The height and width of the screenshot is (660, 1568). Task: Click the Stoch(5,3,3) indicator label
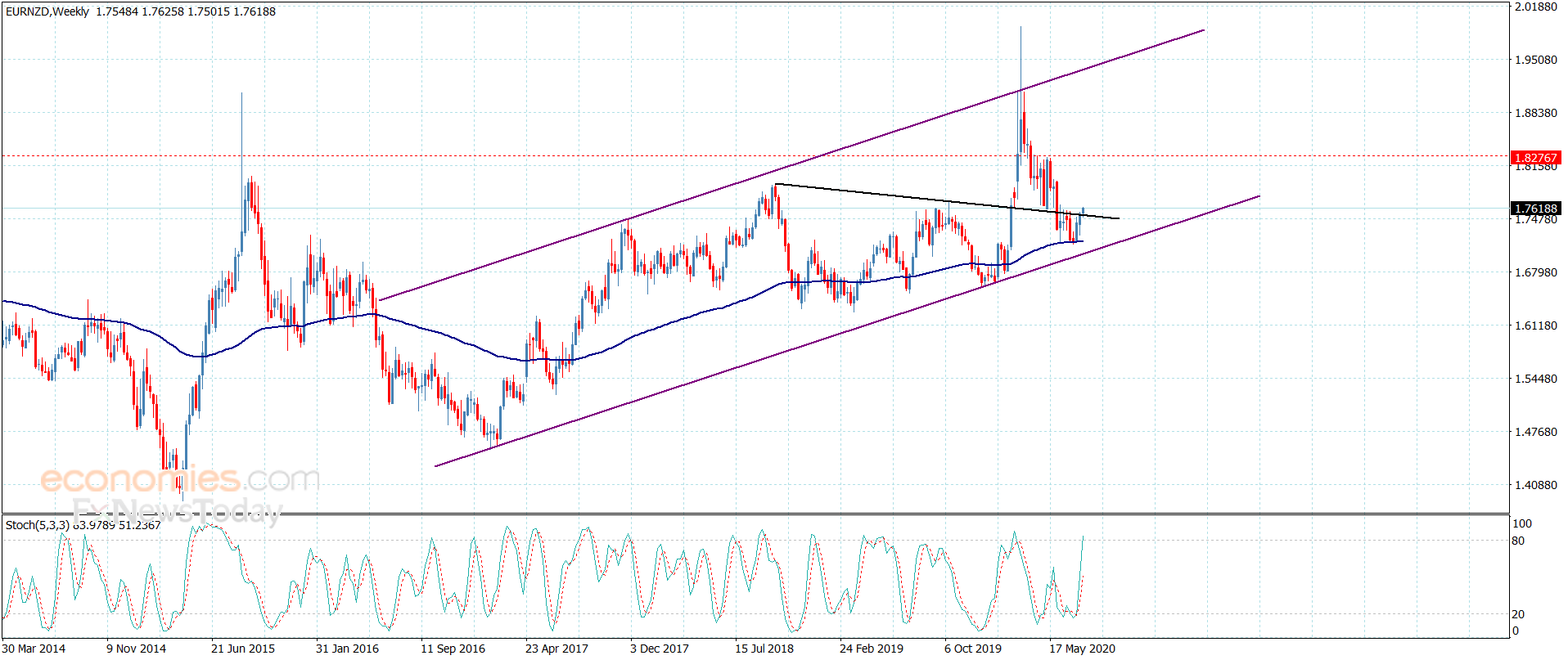pos(38,525)
